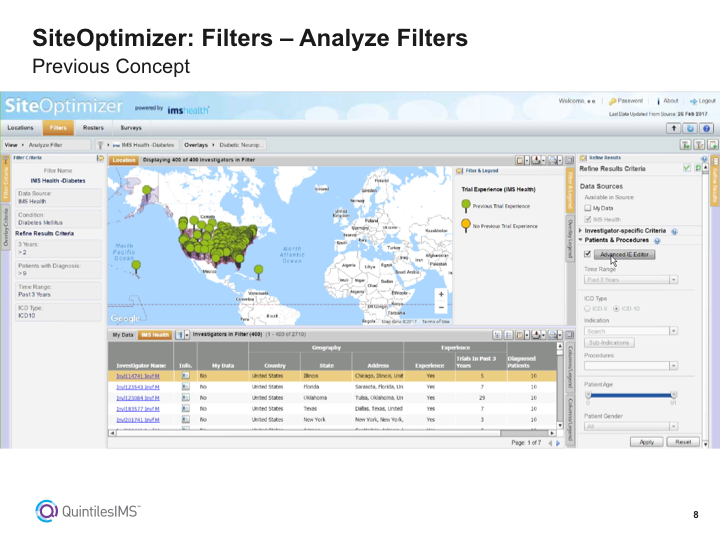Click Patient Age slider right handle
Image resolution: width=720 pixels, height=540 pixels.
tap(673, 395)
